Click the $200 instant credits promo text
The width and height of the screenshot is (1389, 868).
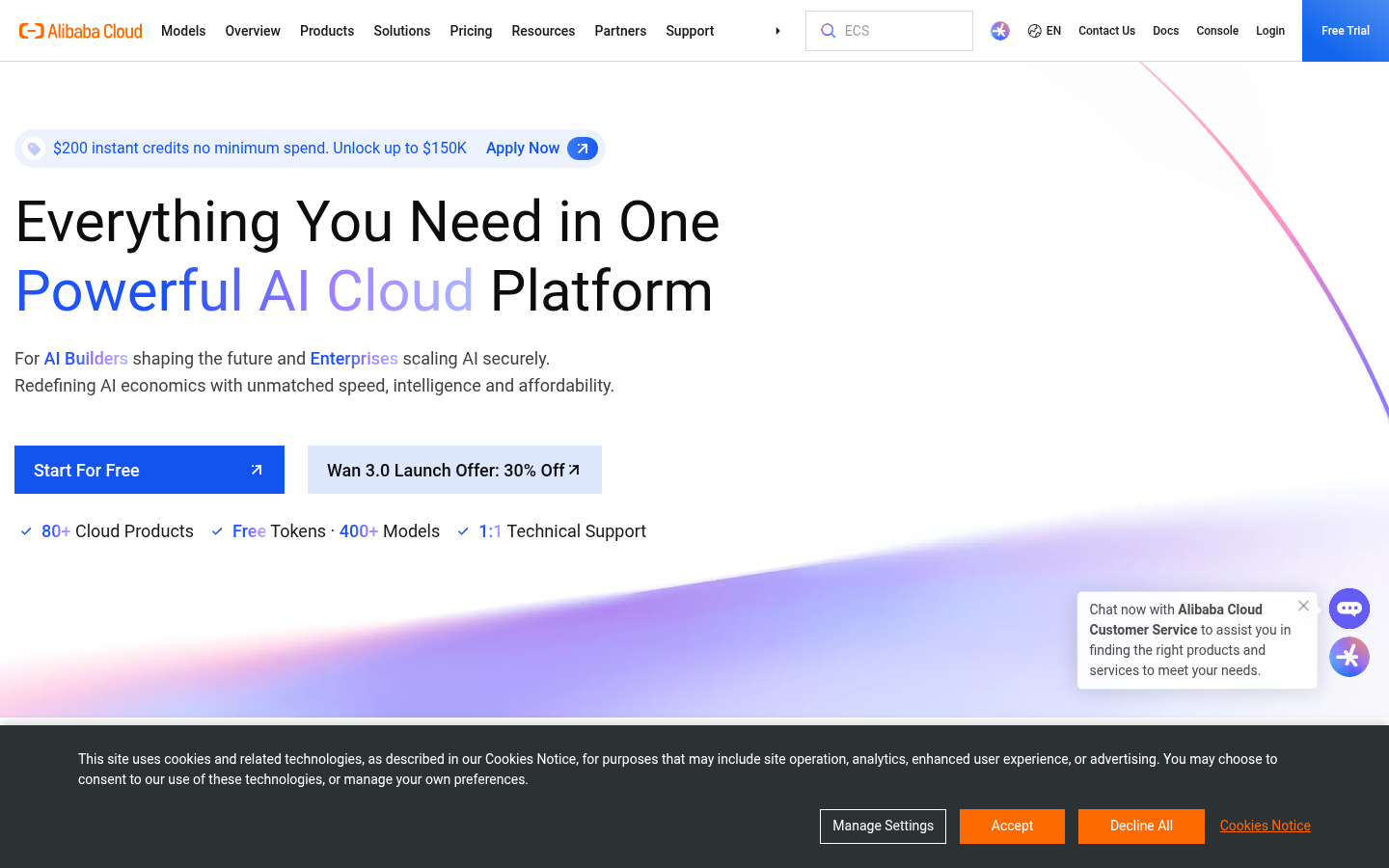(x=259, y=149)
